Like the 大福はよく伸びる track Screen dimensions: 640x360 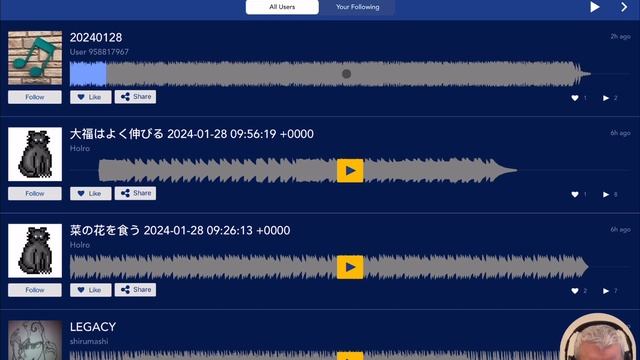click(91, 193)
